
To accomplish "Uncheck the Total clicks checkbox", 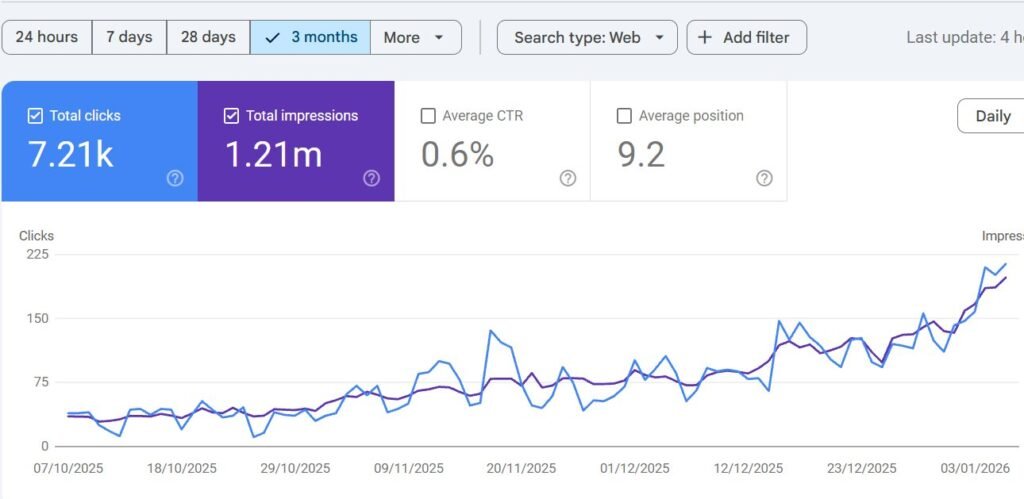I will click(x=35, y=116).
